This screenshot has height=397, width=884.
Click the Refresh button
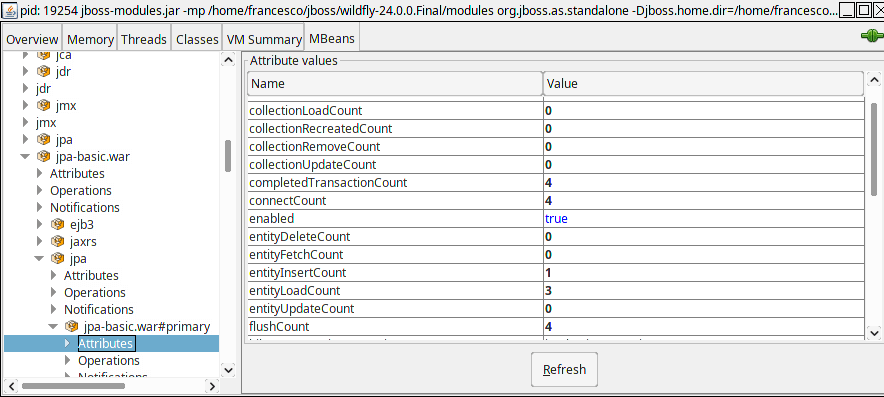(564, 369)
